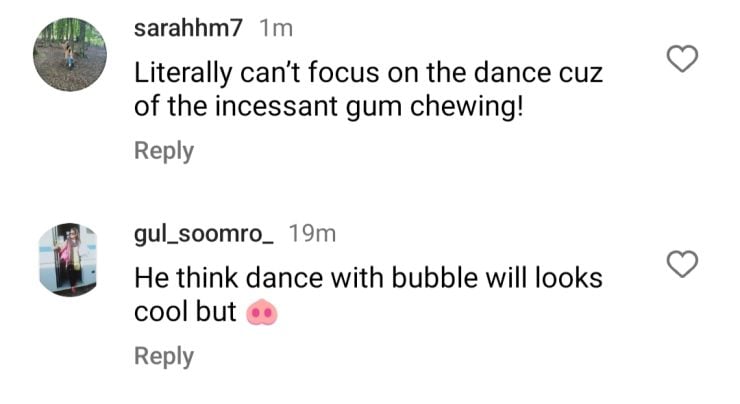Like sarahhm7's comment with the heart
Screen dimensions: 740x404
point(681,60)
